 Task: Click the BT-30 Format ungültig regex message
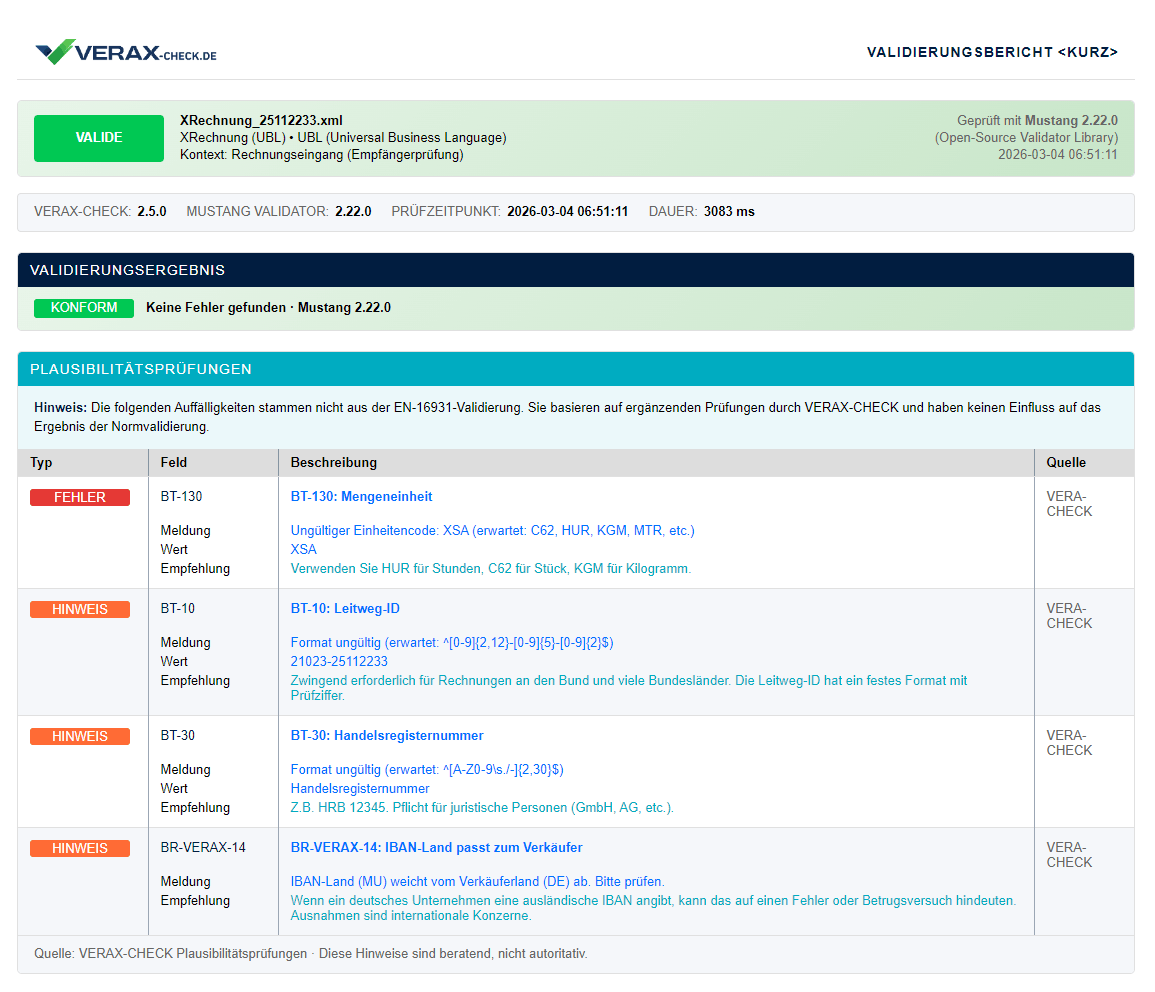[426, 769]
